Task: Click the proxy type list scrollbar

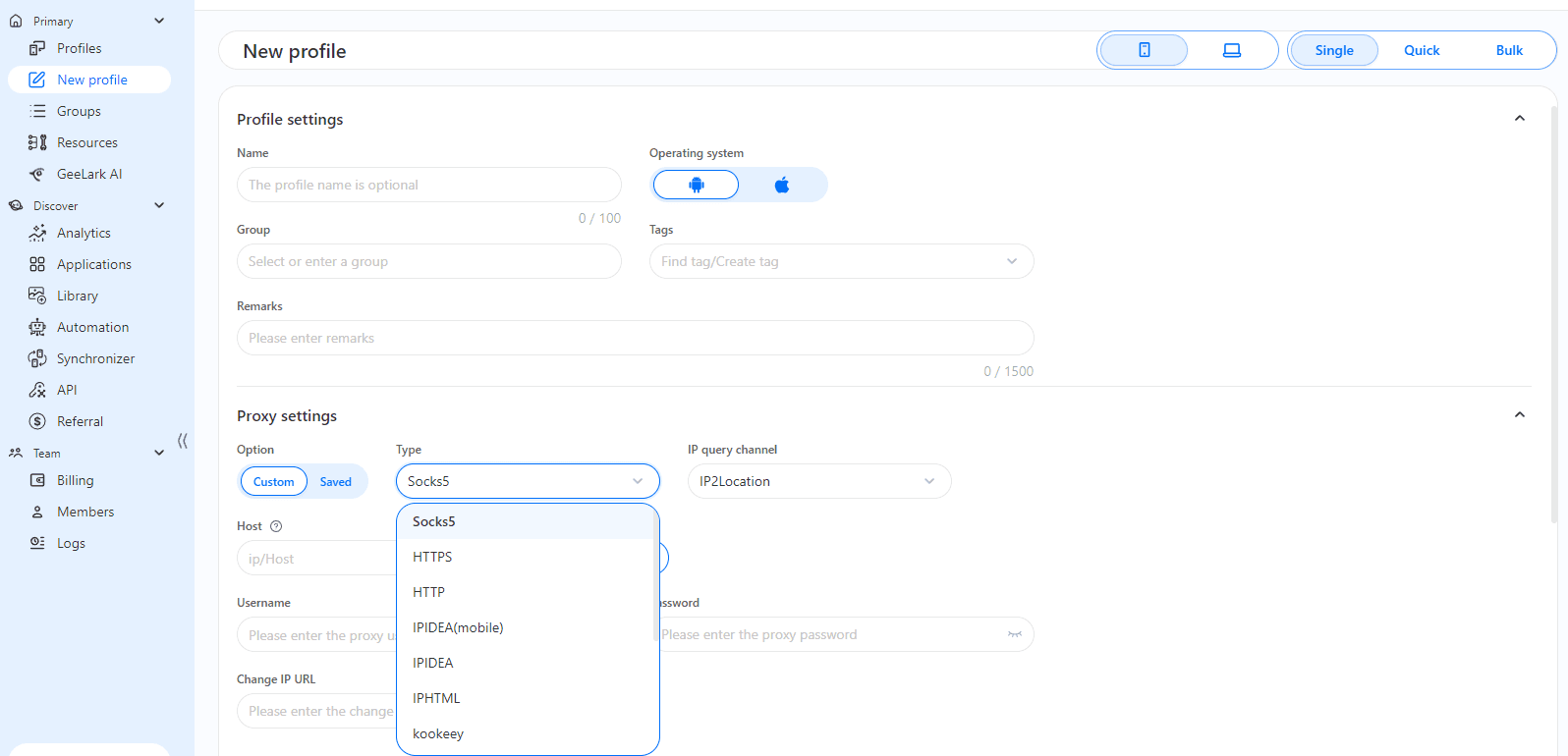Action: point(655,589)
